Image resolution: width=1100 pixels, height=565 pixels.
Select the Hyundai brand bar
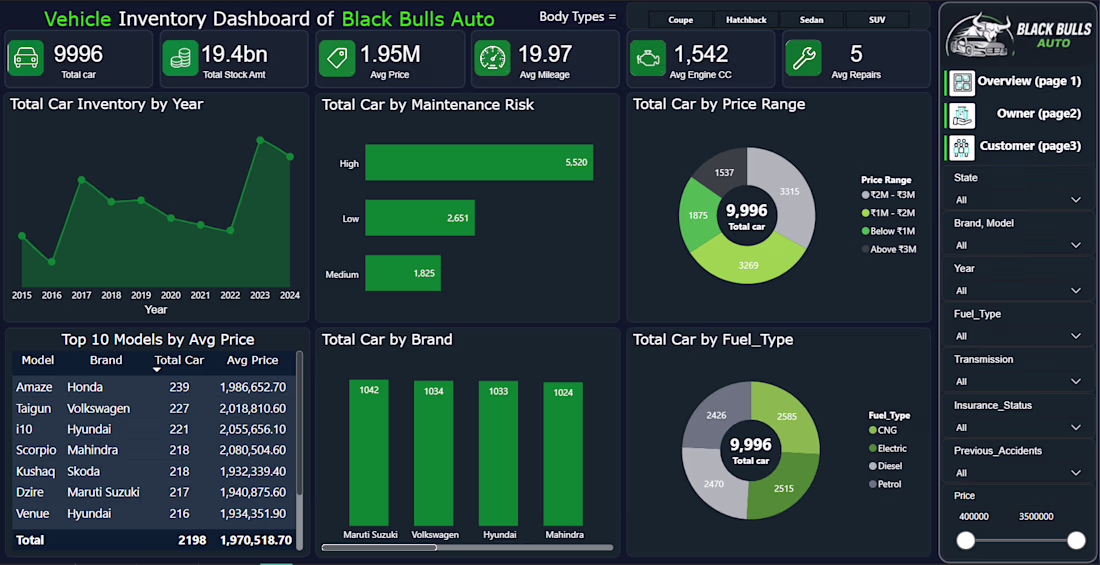(498, 454)
